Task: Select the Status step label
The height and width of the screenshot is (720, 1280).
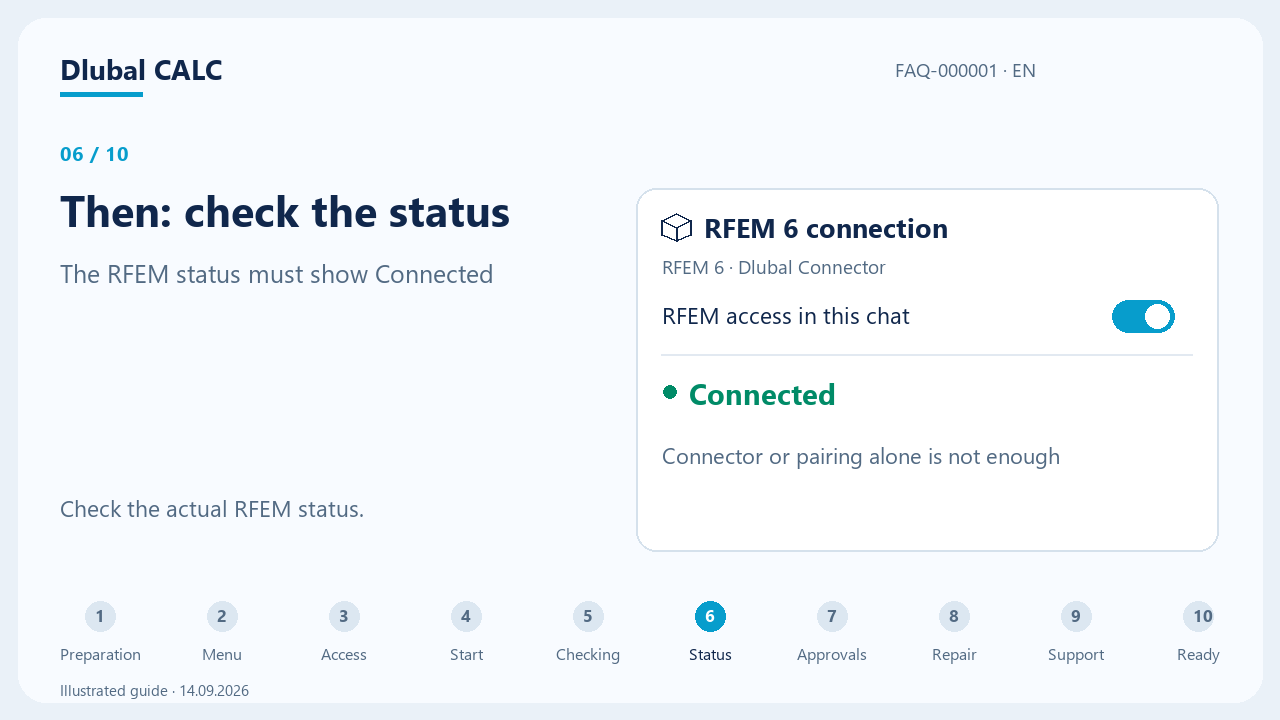Action: pos(710,655)
